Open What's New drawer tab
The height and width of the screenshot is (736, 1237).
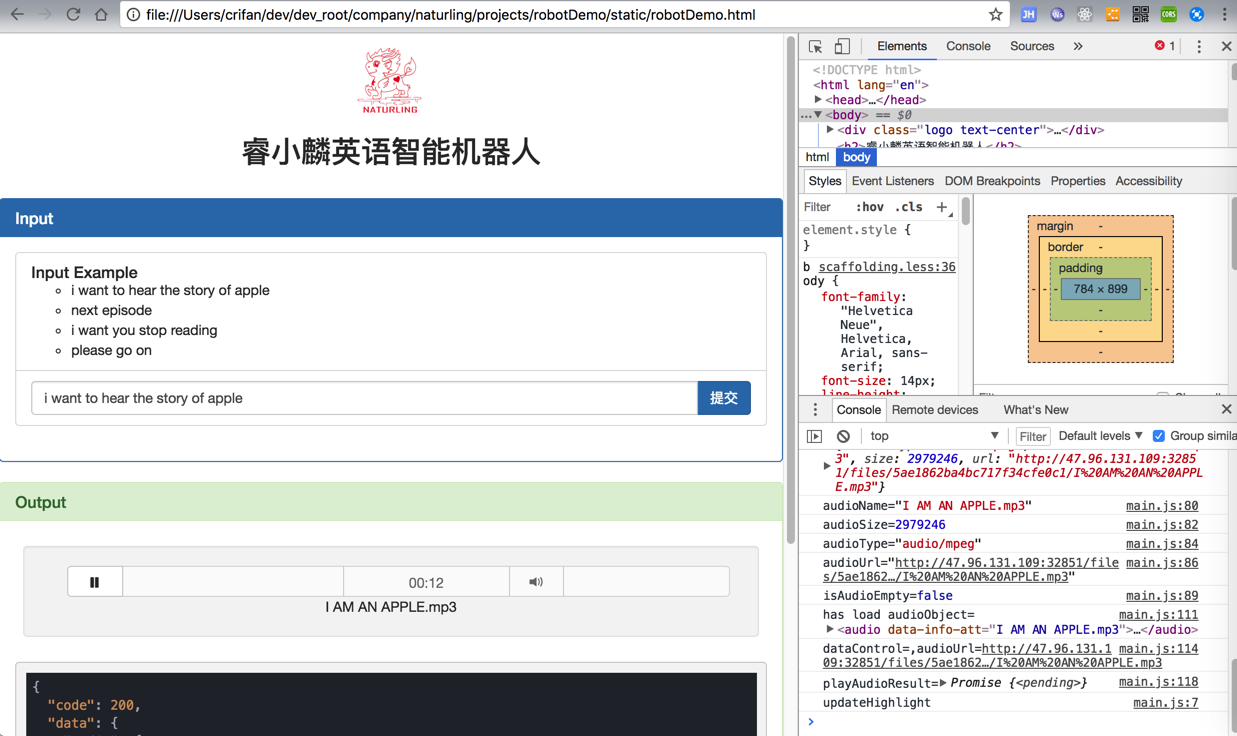coord(1036,410)
